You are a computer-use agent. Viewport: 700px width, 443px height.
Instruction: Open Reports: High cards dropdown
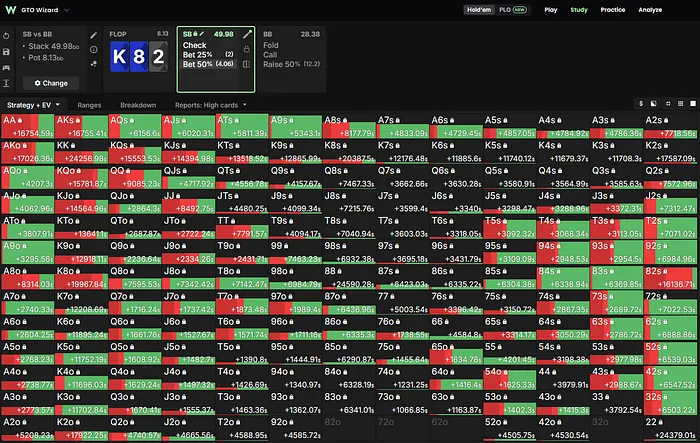(x=211, y=105)
